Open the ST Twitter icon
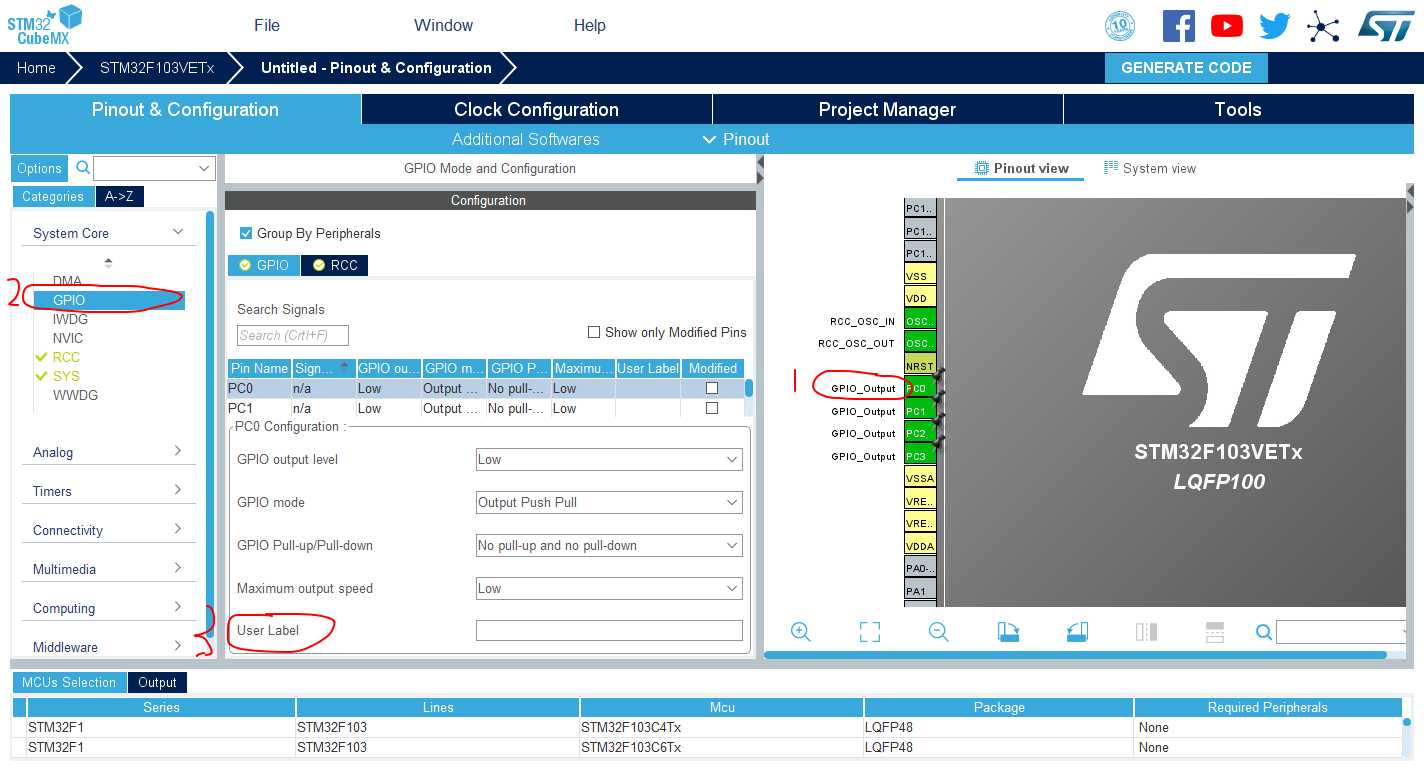The width and height of the screenshot is (1424, 771). coord(1275,26)
